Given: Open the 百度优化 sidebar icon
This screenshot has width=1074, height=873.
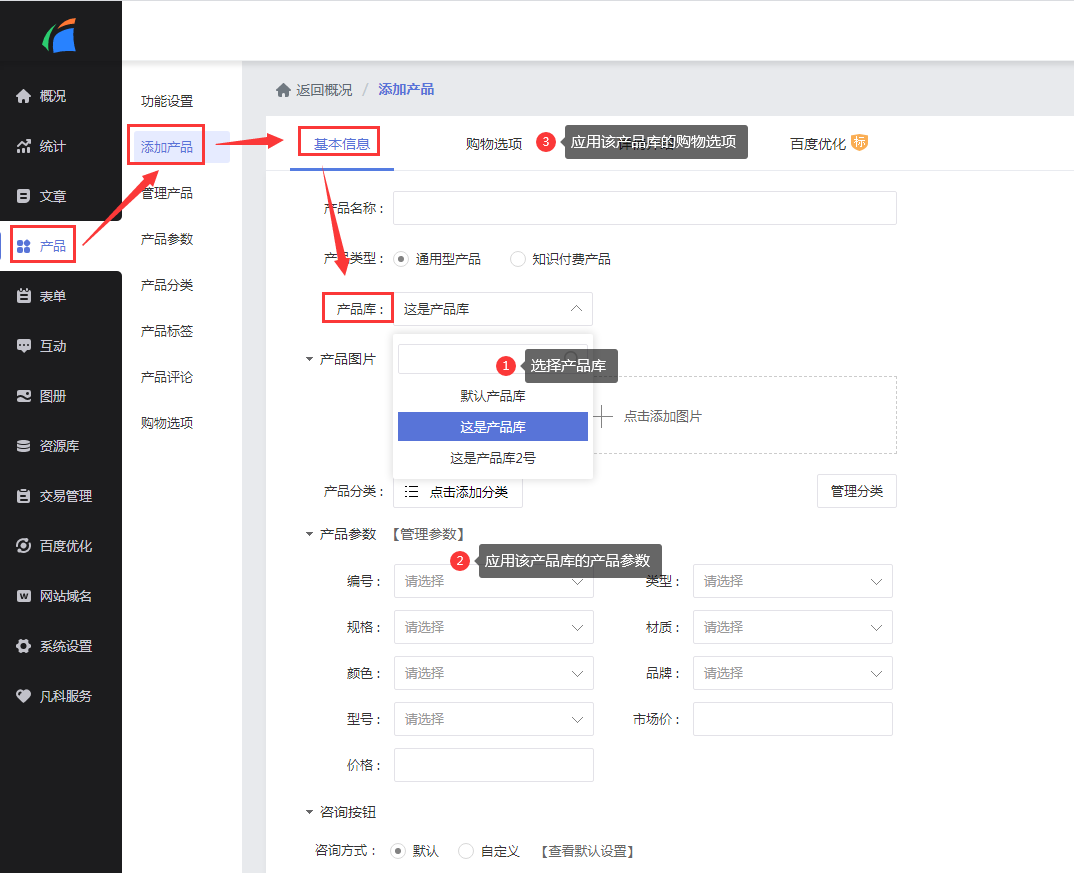Looking at the screenshot, I should tap(23, 546).
